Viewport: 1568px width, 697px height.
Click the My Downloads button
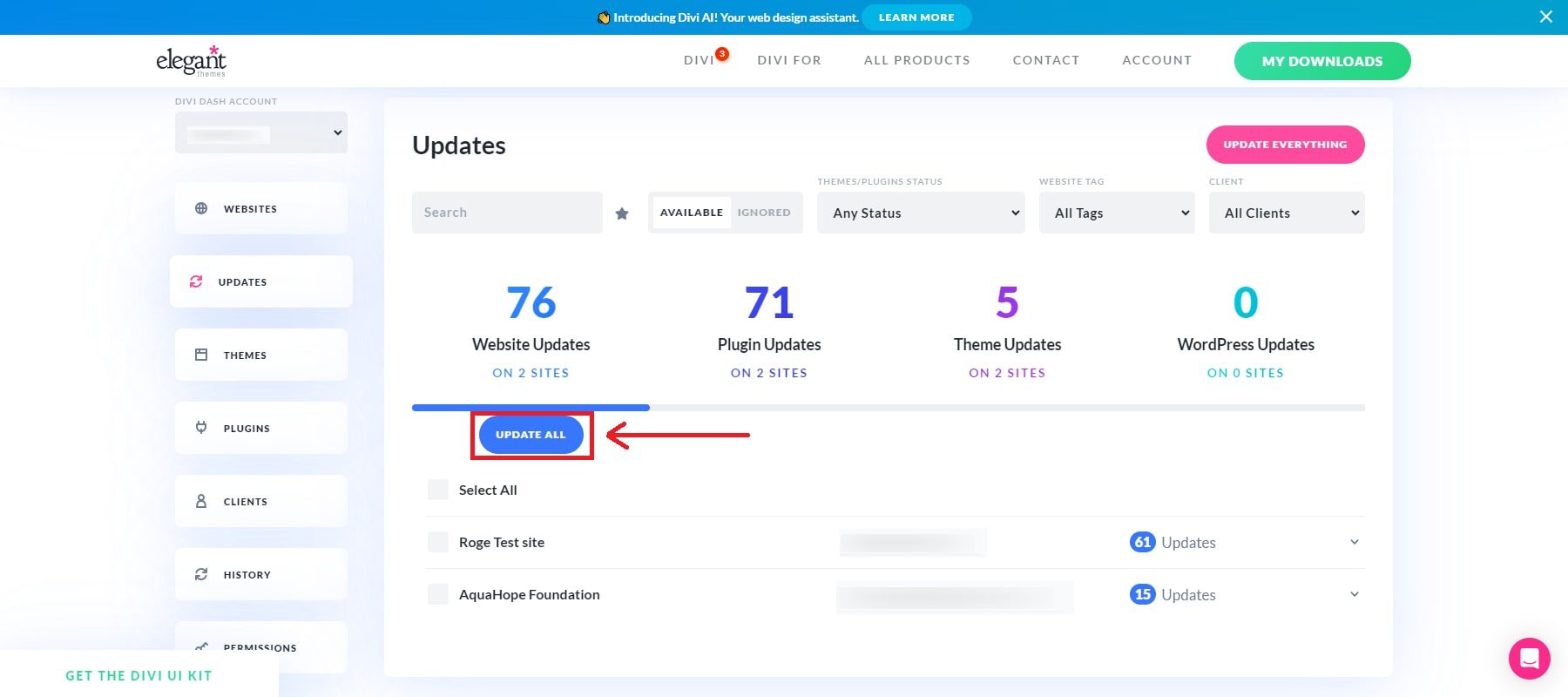(x=1322, y=61)
